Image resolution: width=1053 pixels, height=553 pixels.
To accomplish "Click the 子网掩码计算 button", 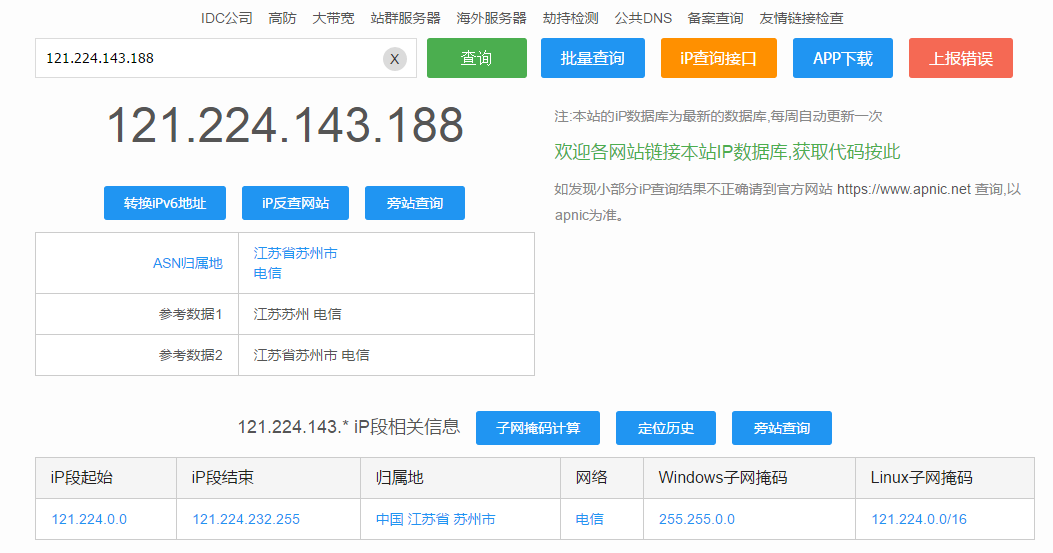I will (538, 428).
